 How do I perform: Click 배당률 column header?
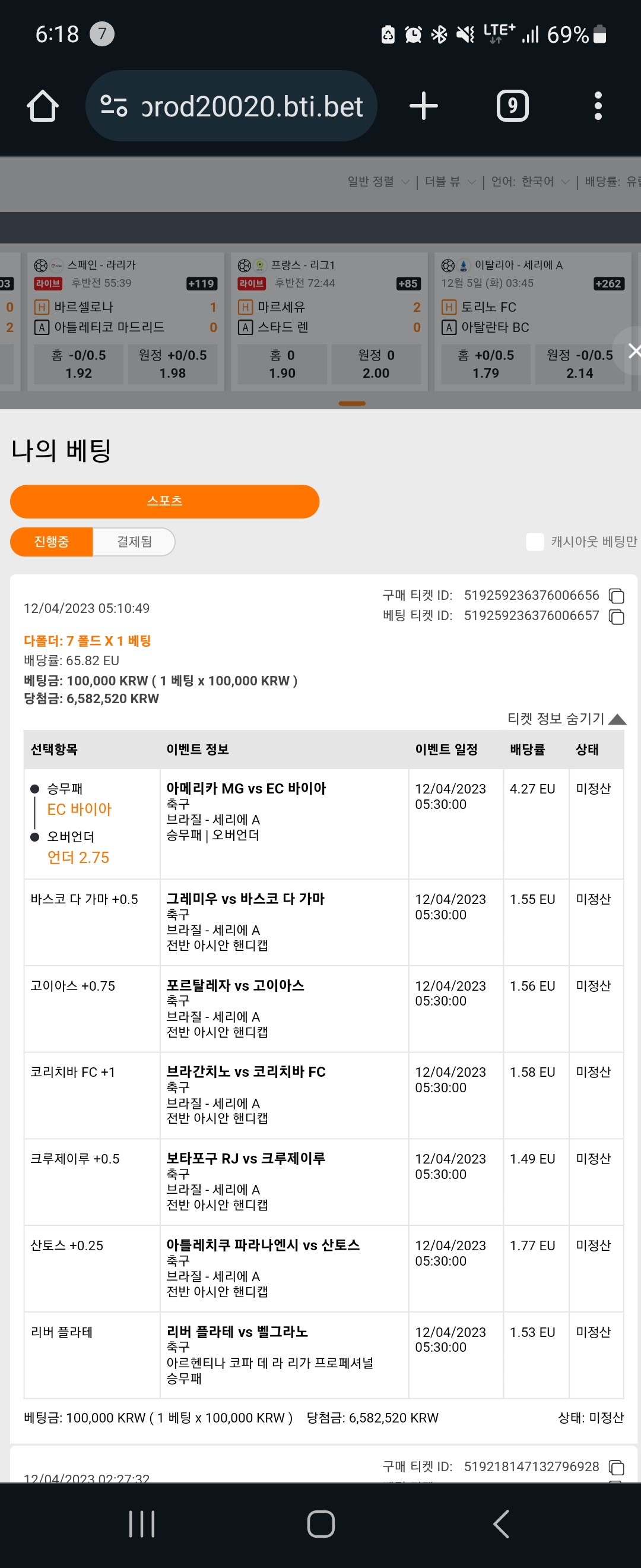pyautogui.click(x=527, y=750)
